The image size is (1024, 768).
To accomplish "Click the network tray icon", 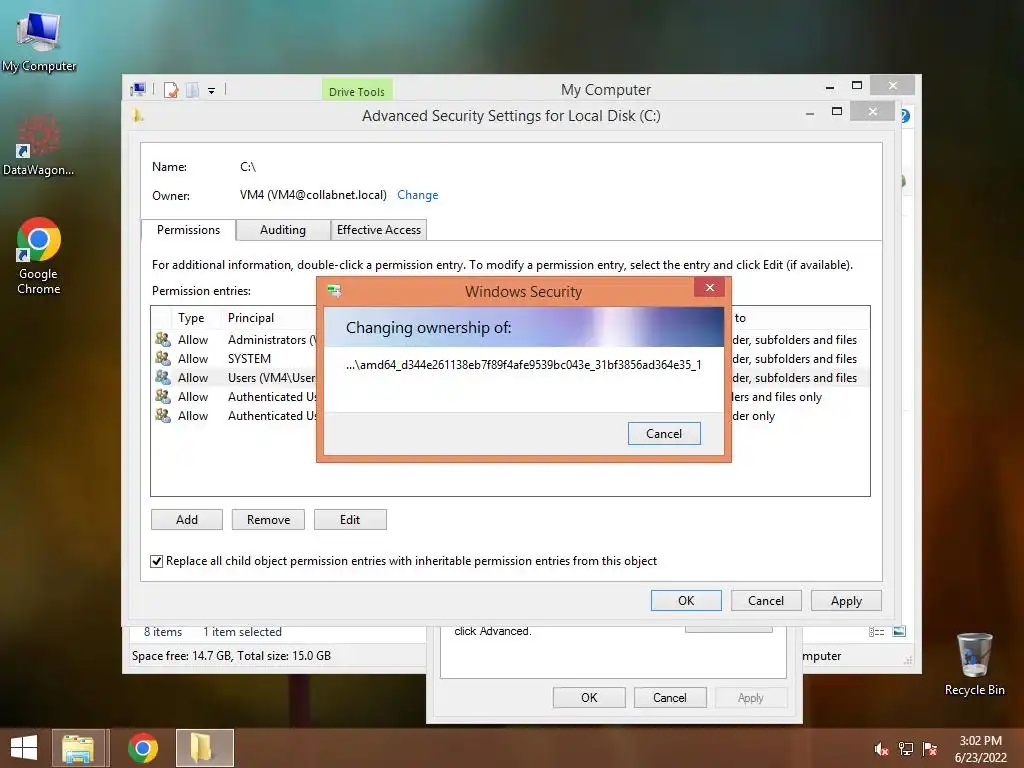I will (x=905, y=749).
